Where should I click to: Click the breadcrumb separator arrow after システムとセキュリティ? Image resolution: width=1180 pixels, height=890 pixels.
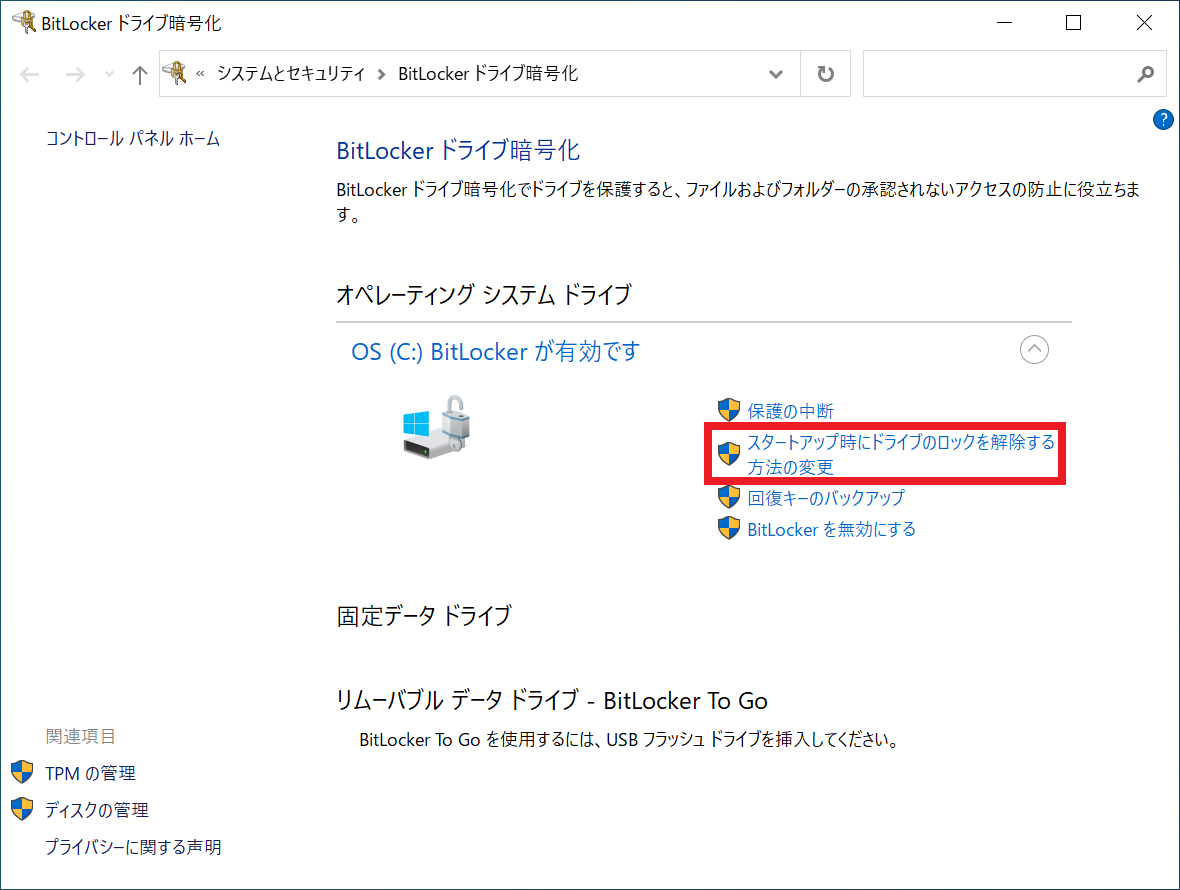coord(382,74)
